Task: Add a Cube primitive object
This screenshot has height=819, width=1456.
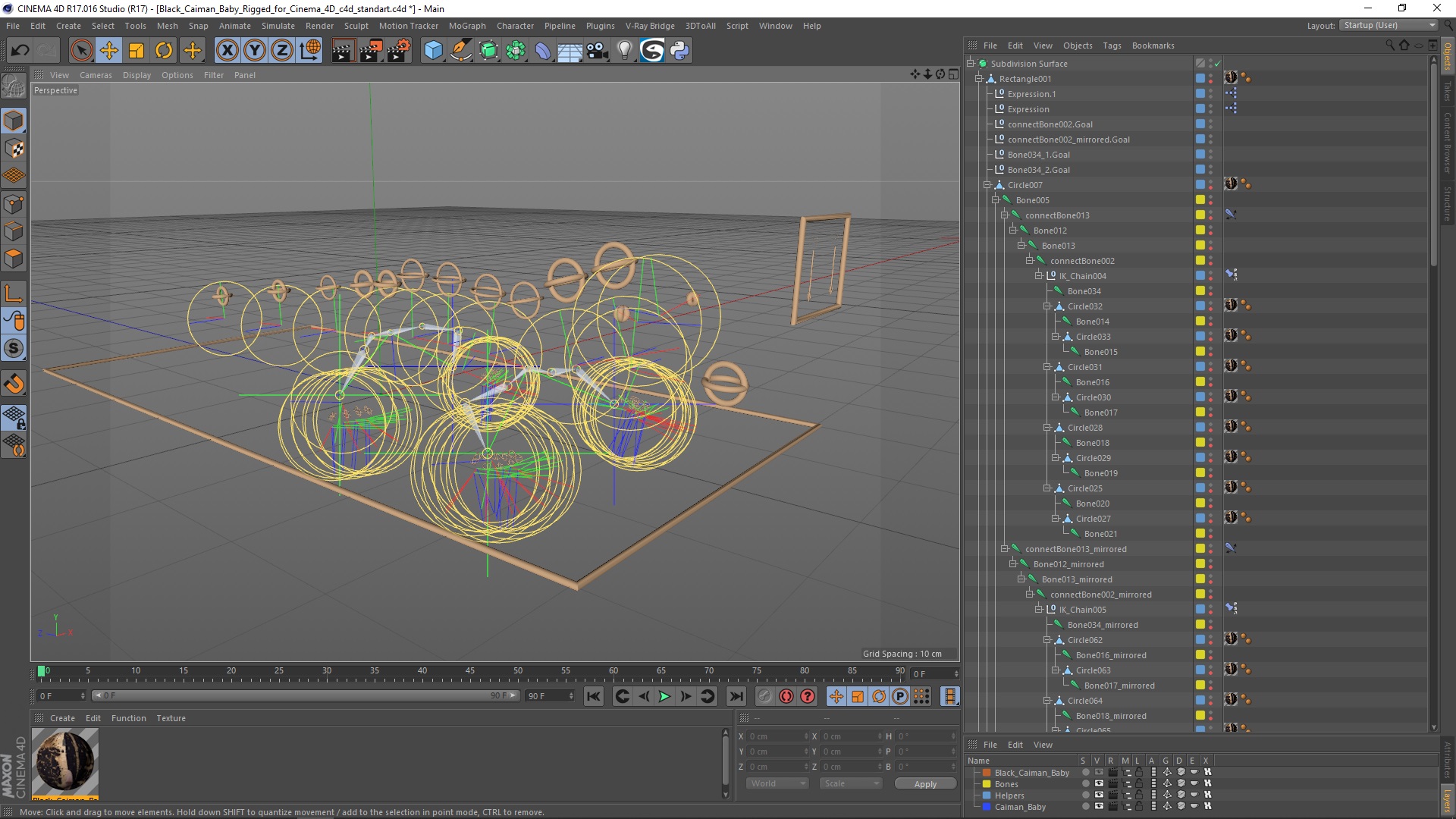Action: tap(433, 51)
